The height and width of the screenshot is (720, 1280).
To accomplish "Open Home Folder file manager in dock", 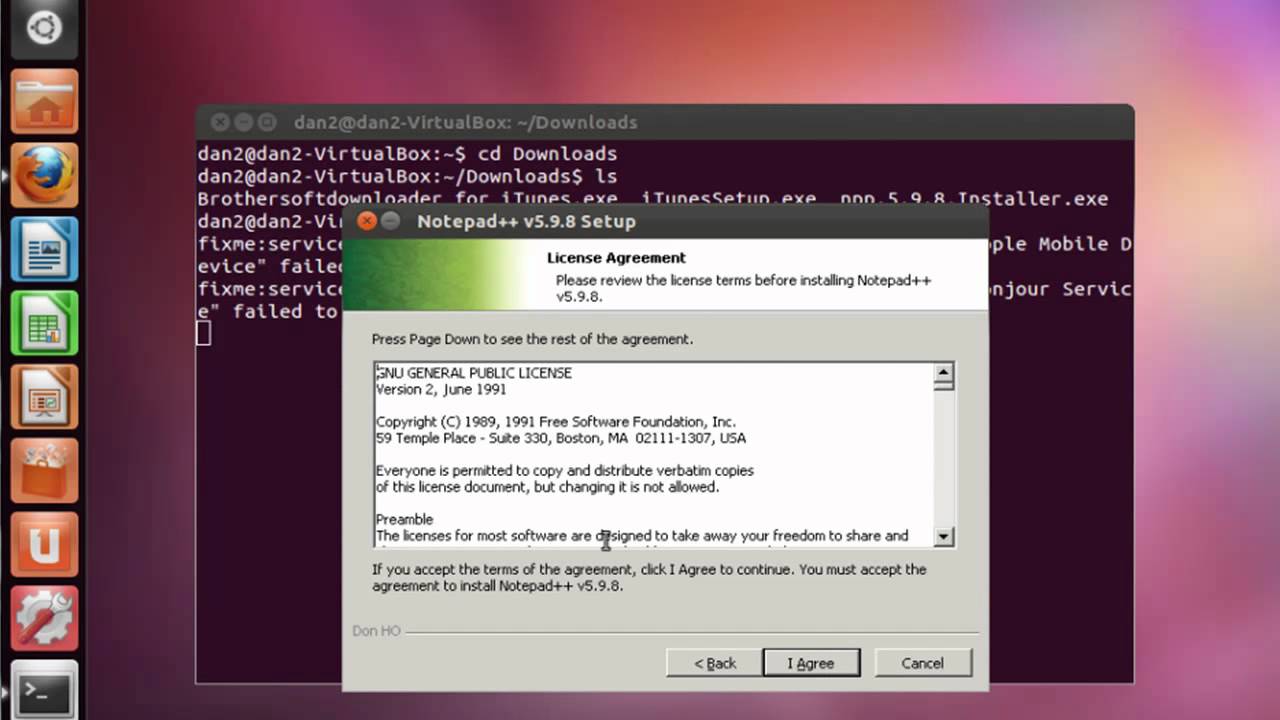I will pos(44,101).
